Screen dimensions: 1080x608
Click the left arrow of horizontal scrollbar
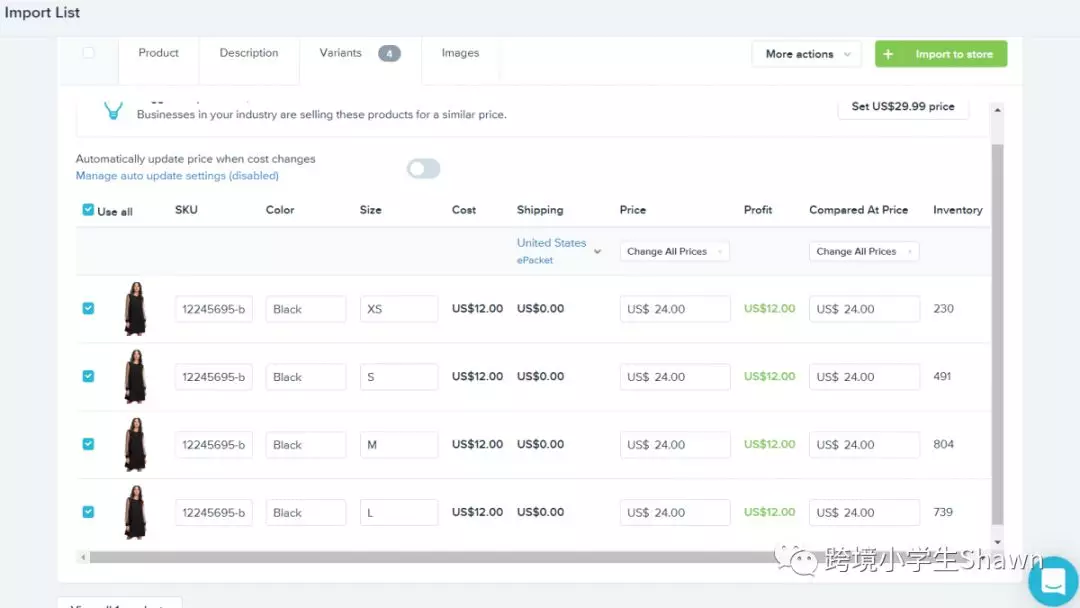[83, 557]
